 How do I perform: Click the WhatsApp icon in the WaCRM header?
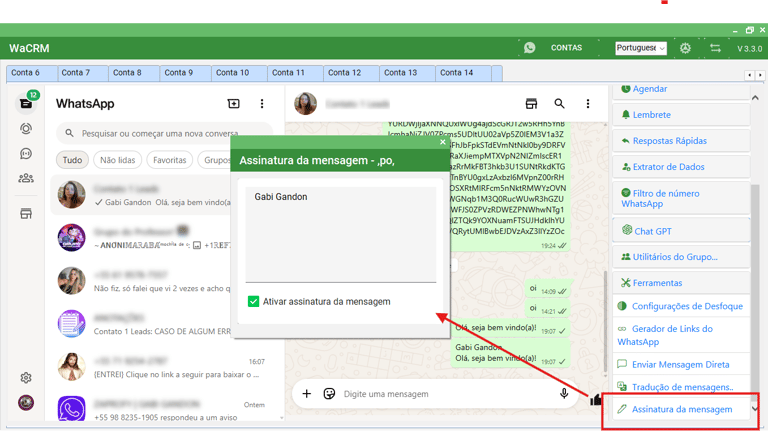pos(529,48)
